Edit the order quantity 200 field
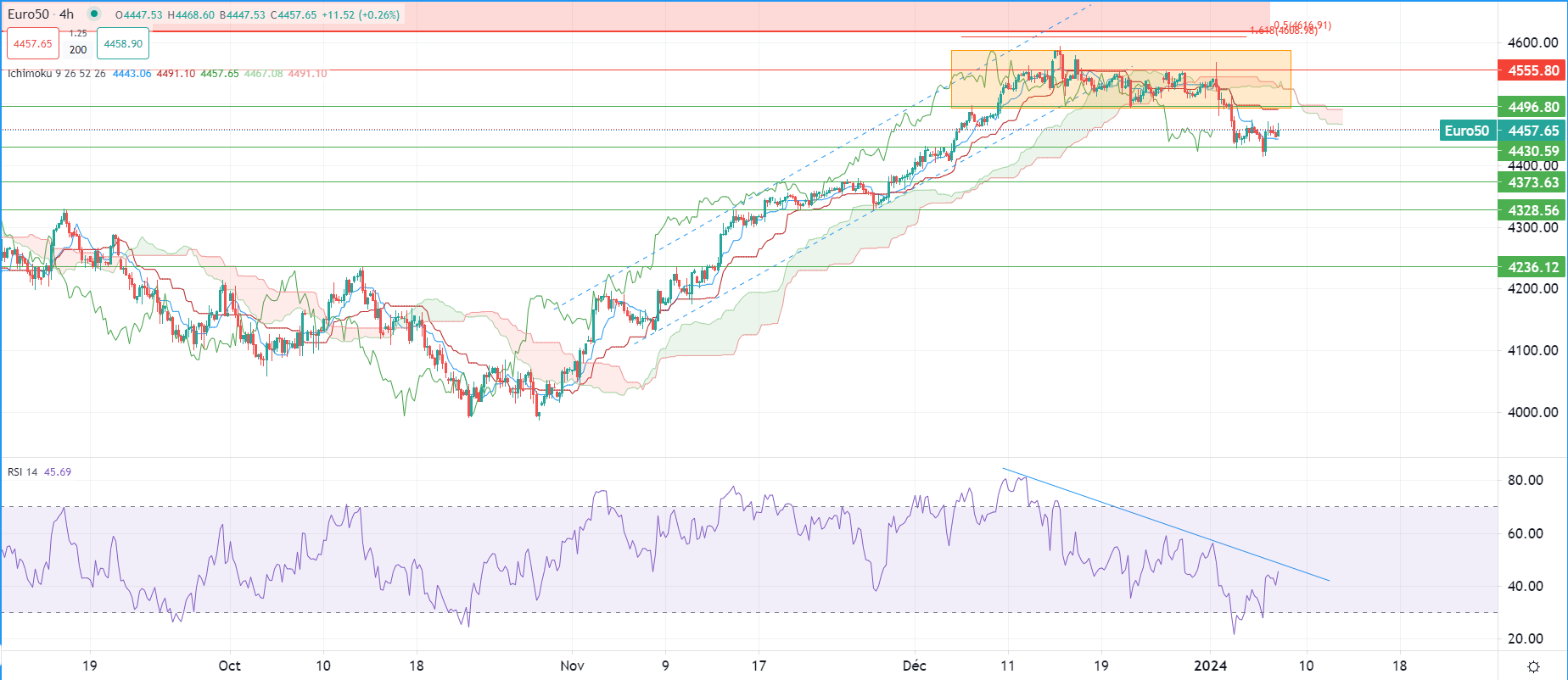This screenshot has width=1568, height=680. pyautogui.click(x=78, y=50)
